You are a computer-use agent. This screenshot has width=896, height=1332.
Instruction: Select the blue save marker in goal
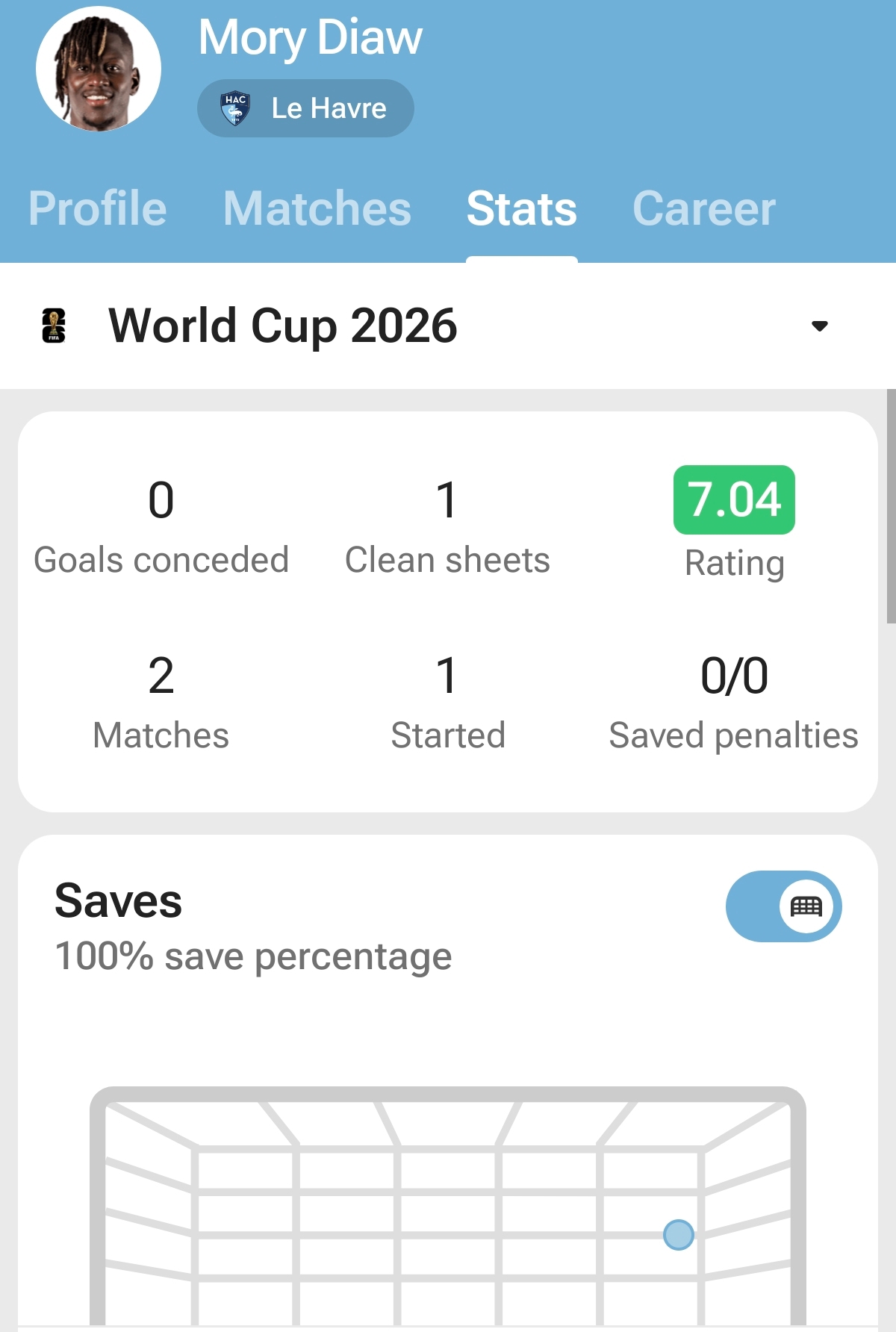(x=679, y=1235)
